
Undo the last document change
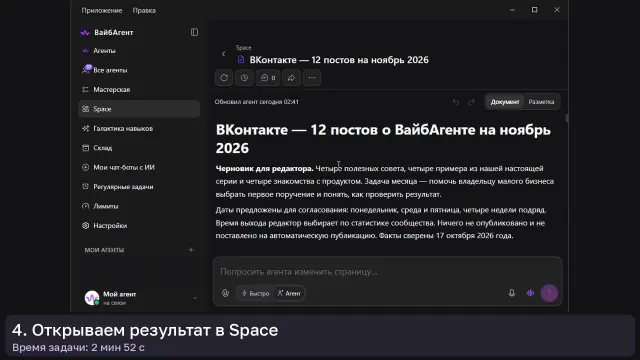point(456,102)
